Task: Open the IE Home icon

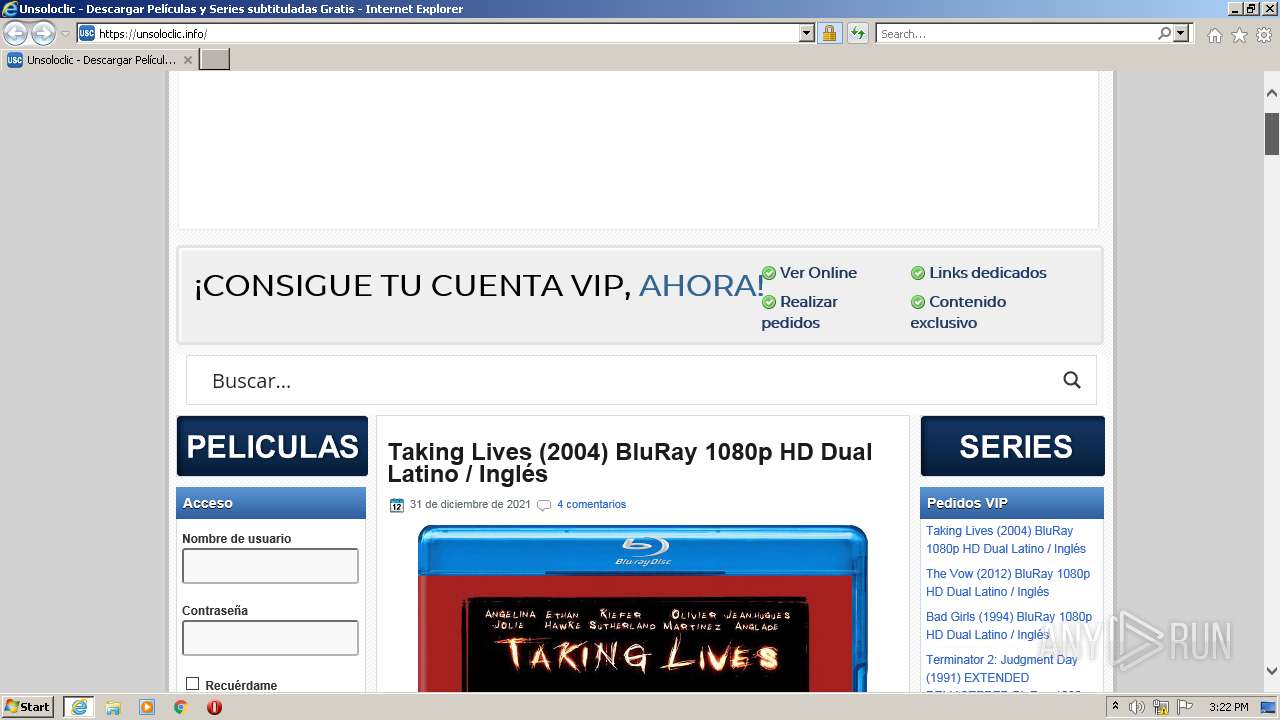Action: pos(1214,35)
